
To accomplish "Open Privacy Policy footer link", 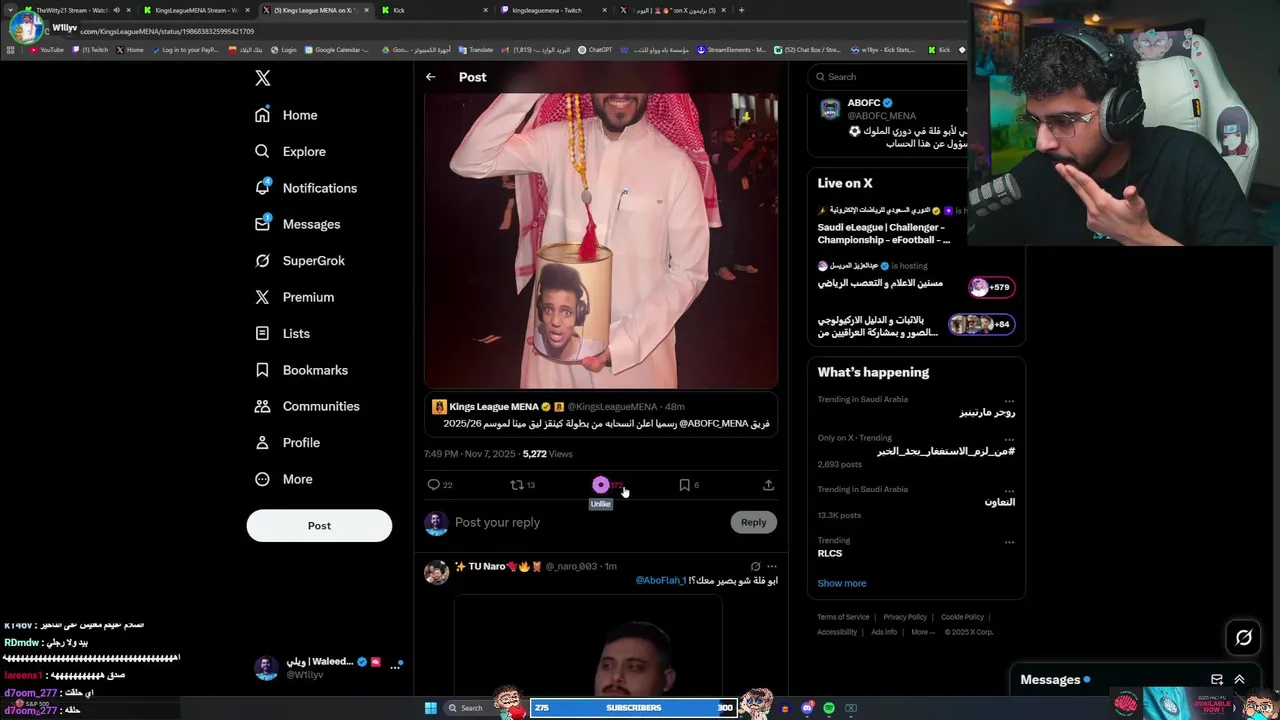I will pyautogui.click(x=905, y=617).
